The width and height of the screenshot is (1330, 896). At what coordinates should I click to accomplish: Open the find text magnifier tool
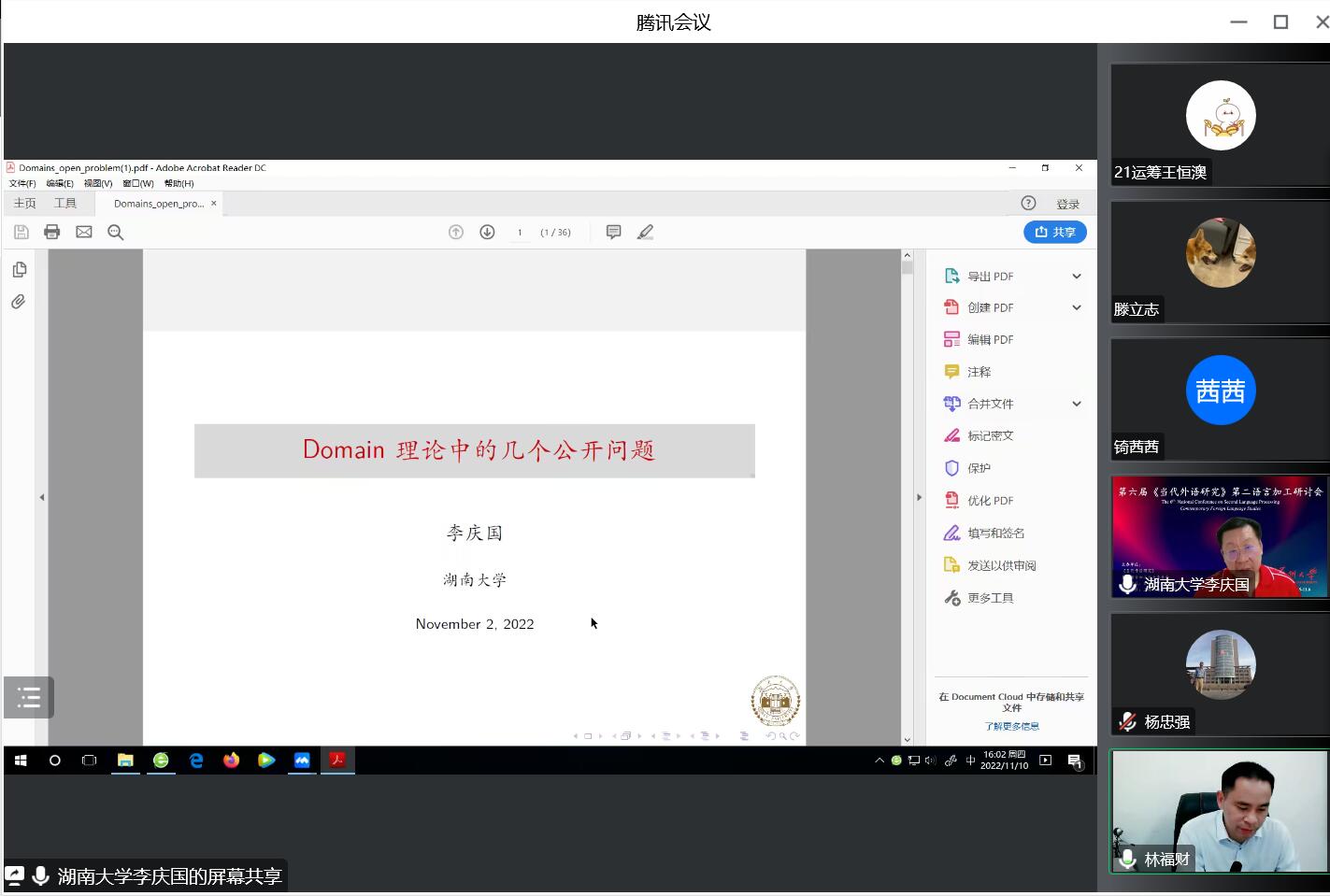[116, 232]
